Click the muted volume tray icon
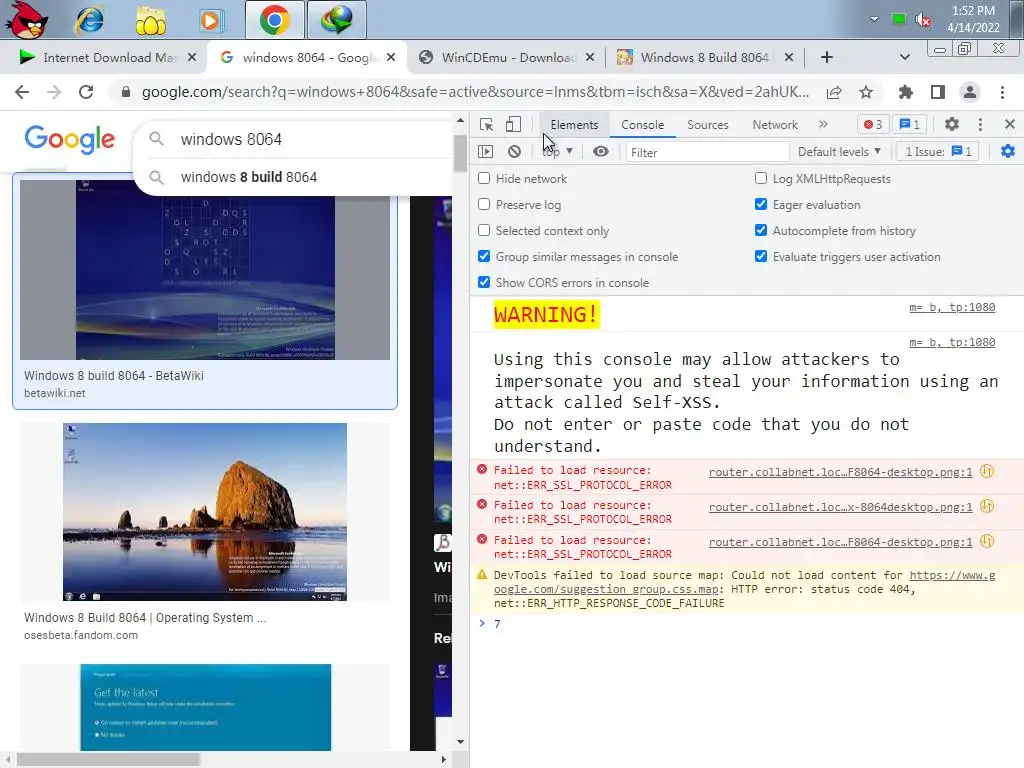Viewport: 1024px width, 768px height. tap(923, 20)
